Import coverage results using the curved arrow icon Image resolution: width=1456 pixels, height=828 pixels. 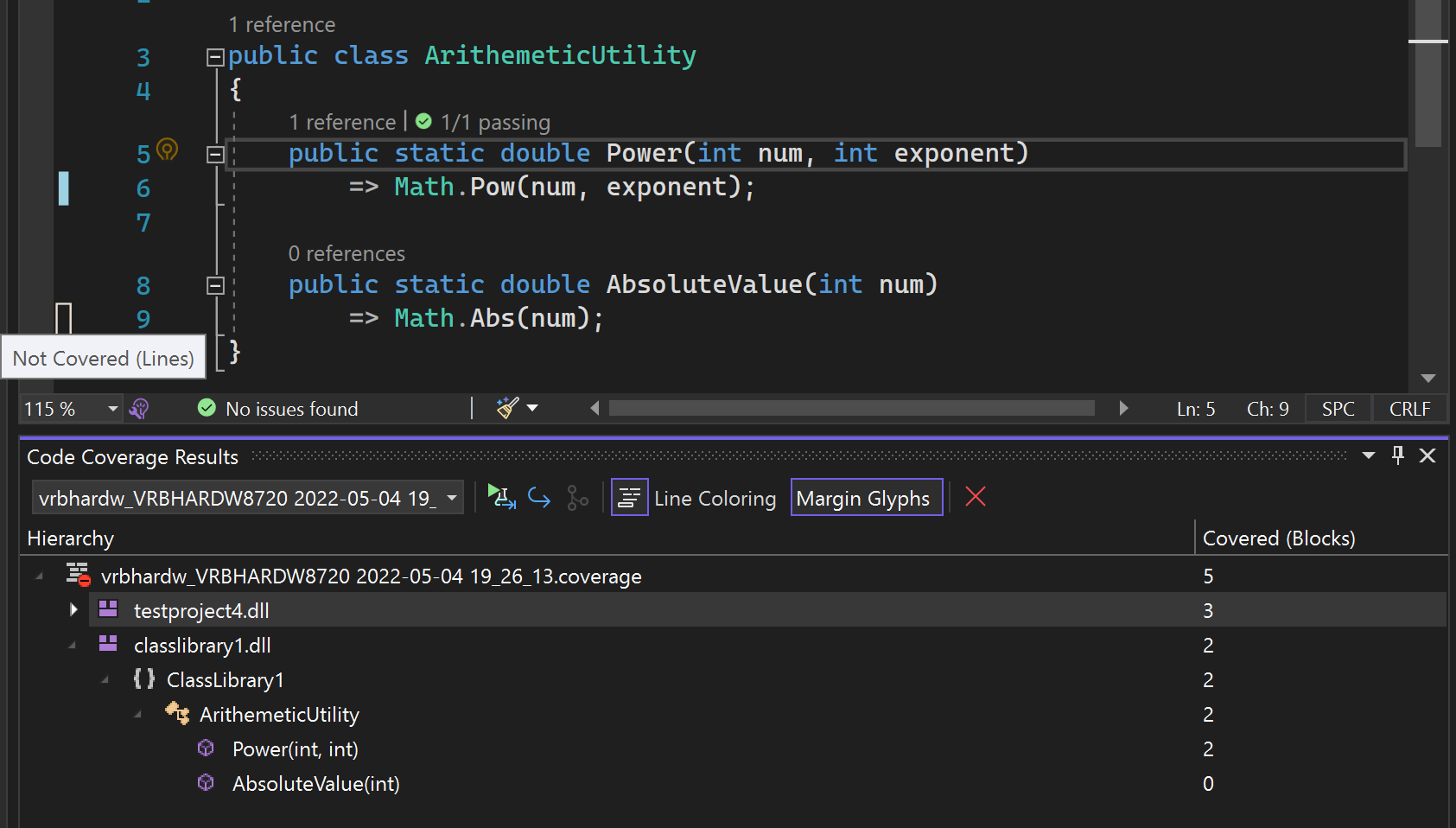click(539, 497)
